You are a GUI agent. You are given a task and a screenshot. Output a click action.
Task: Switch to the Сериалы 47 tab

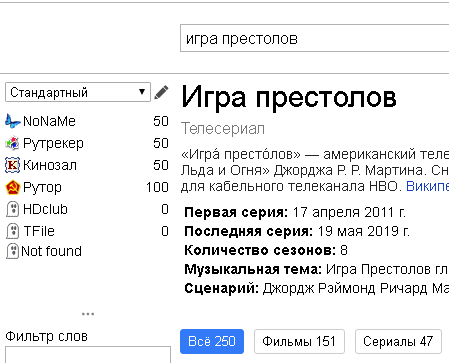[x=398, y=341]
